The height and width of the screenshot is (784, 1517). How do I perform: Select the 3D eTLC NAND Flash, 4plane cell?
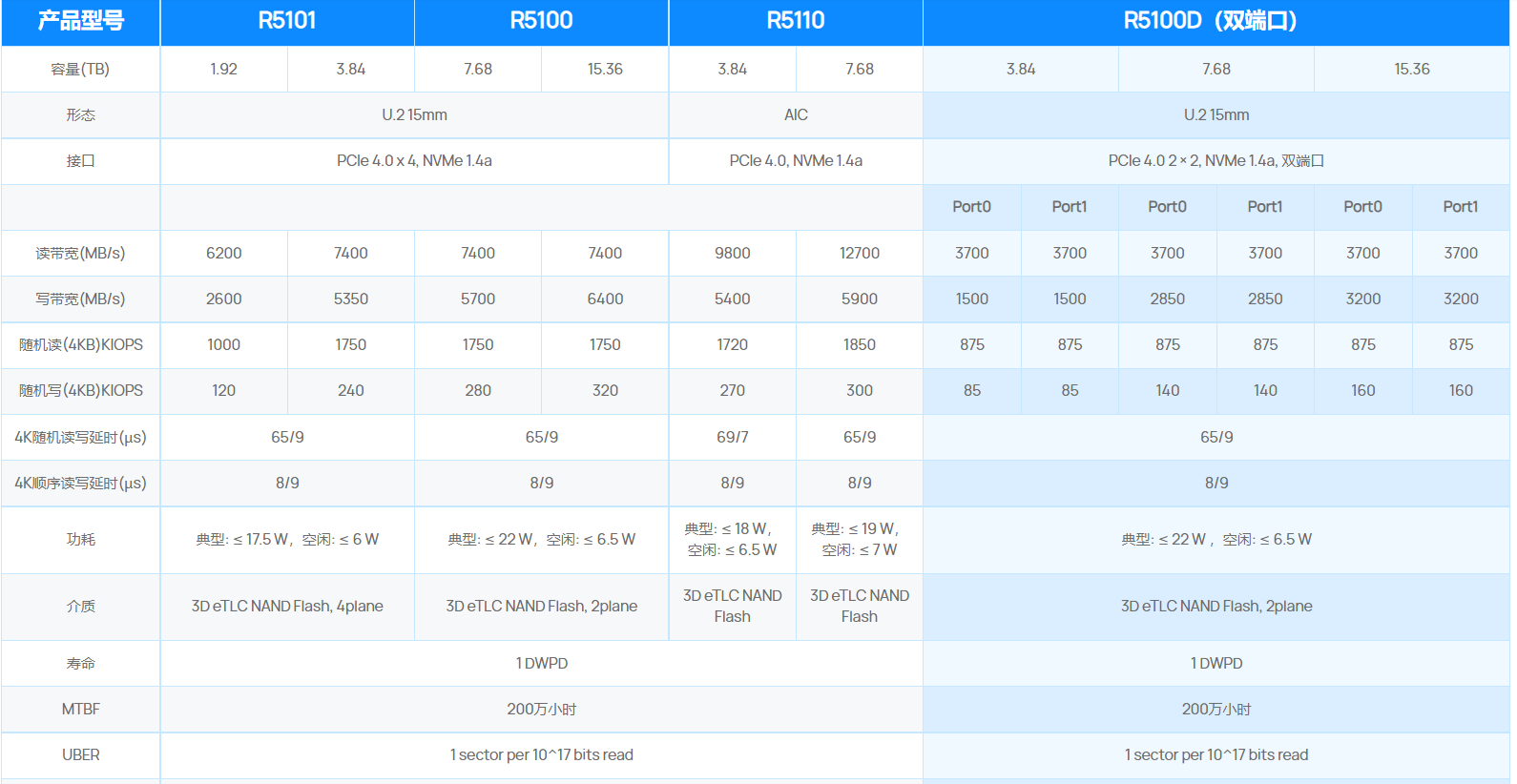[x=287, y=606]
